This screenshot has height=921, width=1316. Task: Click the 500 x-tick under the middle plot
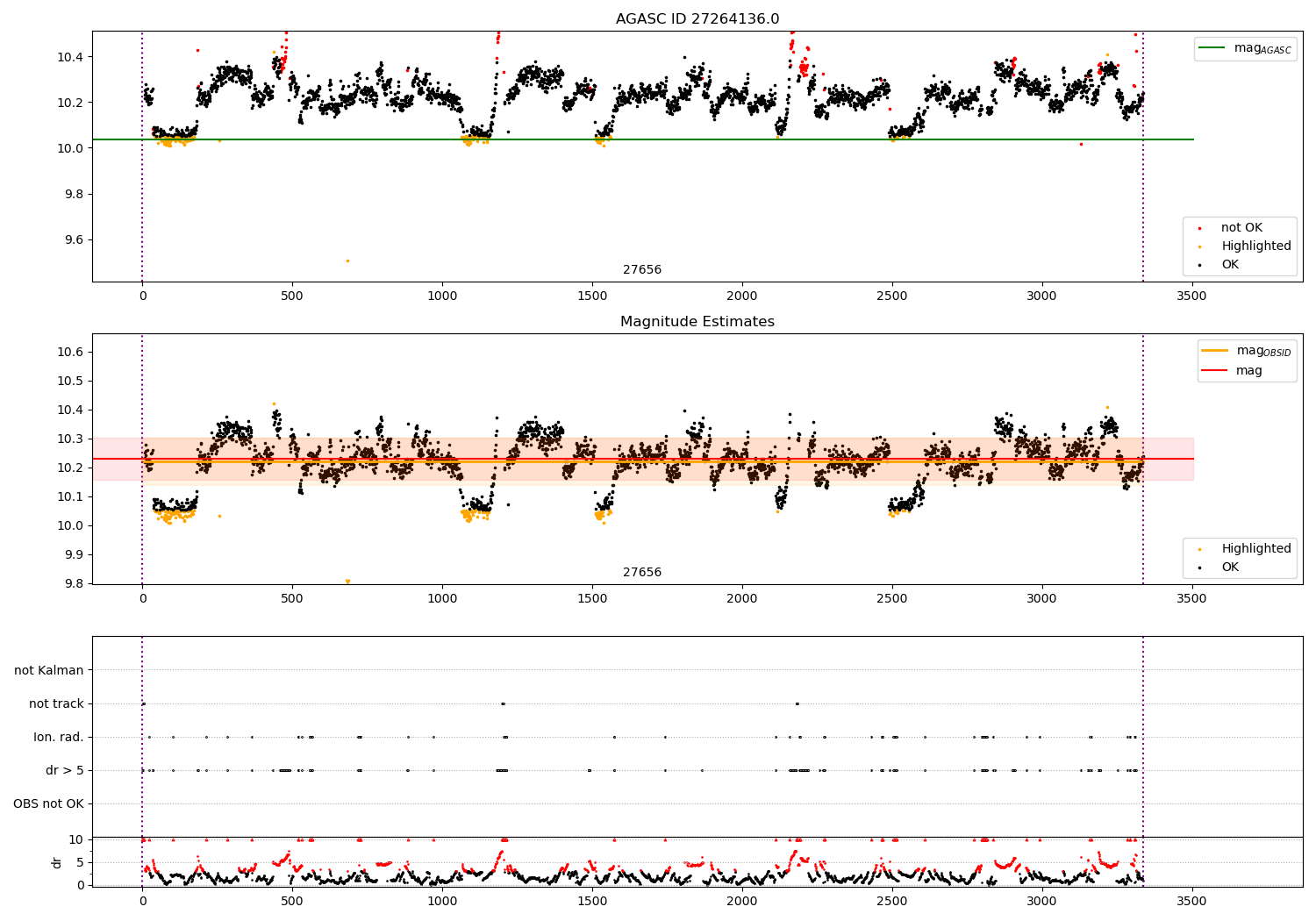292,599
